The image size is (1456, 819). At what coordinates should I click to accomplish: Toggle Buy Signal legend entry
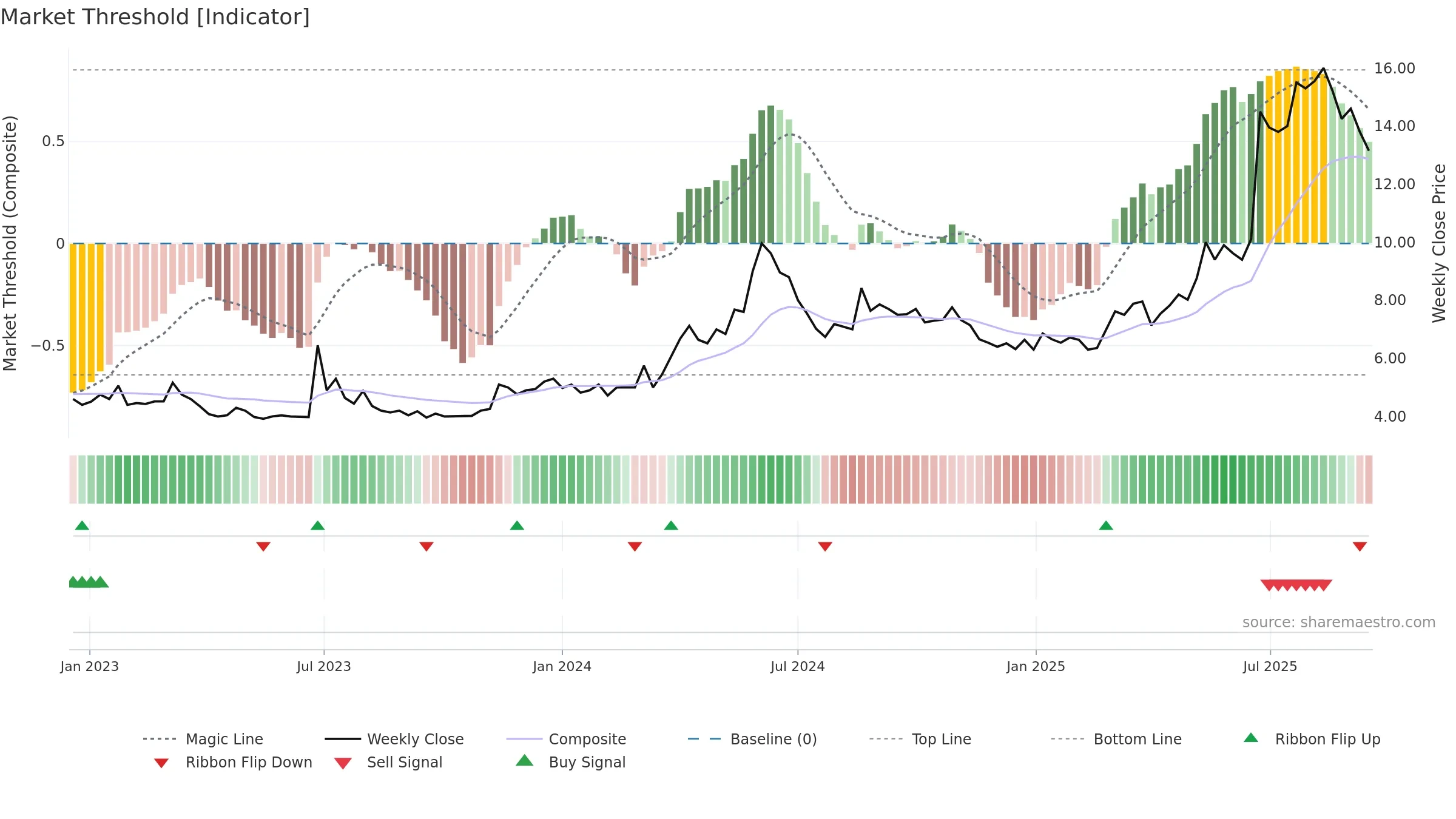(x=570, y=762)
